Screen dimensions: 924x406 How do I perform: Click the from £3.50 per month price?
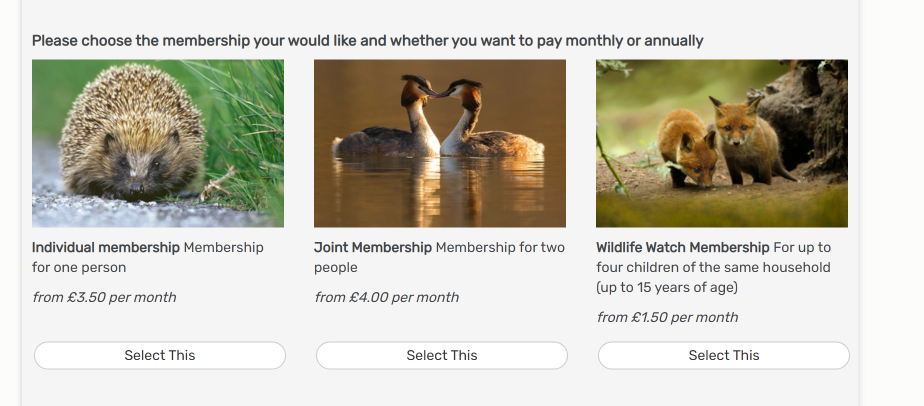[x=104, y=297]
